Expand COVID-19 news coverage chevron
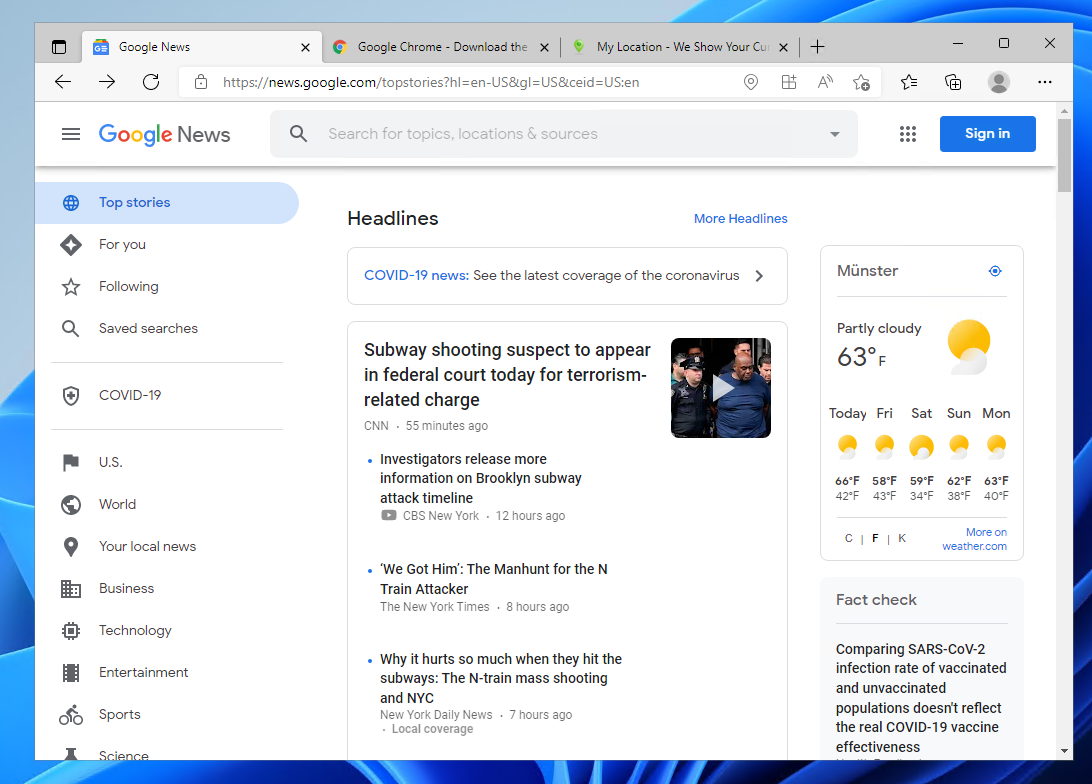 759,276
